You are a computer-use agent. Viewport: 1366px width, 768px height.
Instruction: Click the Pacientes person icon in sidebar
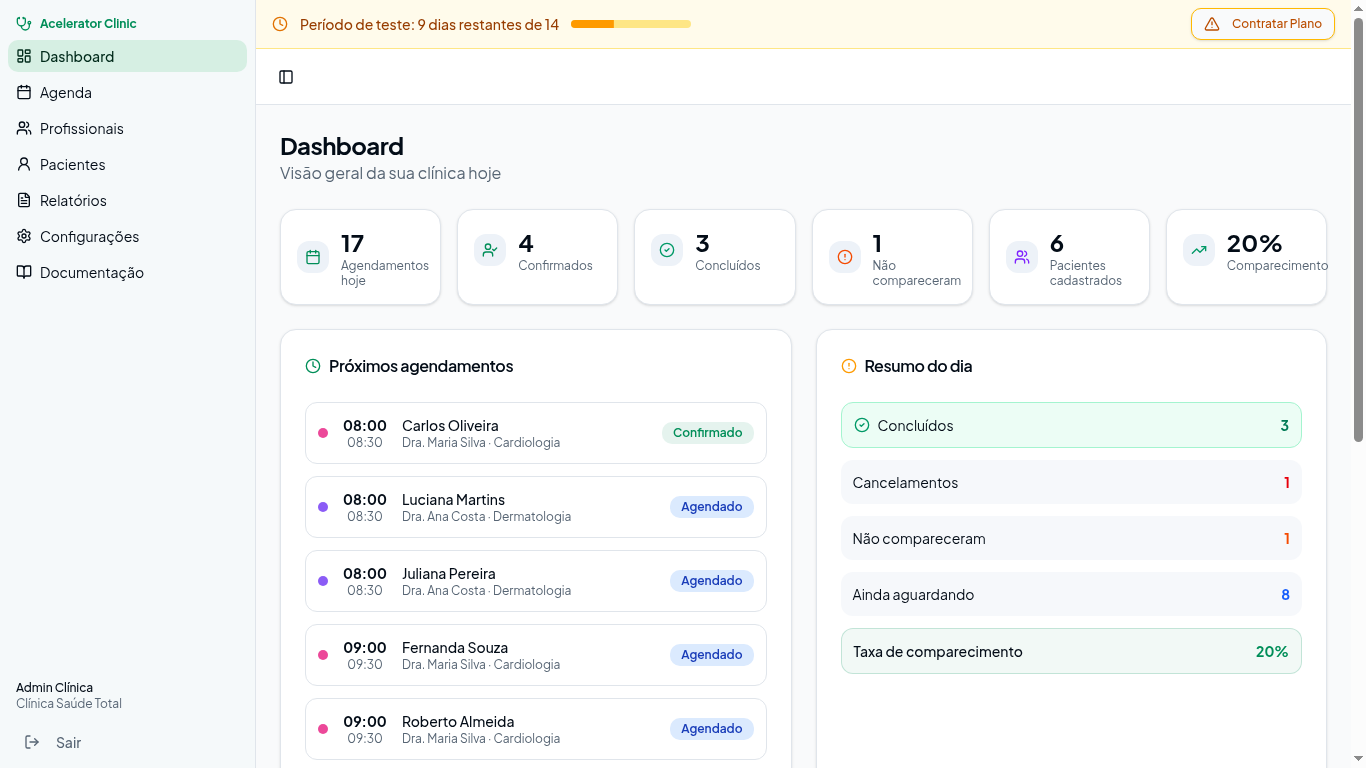23,164
